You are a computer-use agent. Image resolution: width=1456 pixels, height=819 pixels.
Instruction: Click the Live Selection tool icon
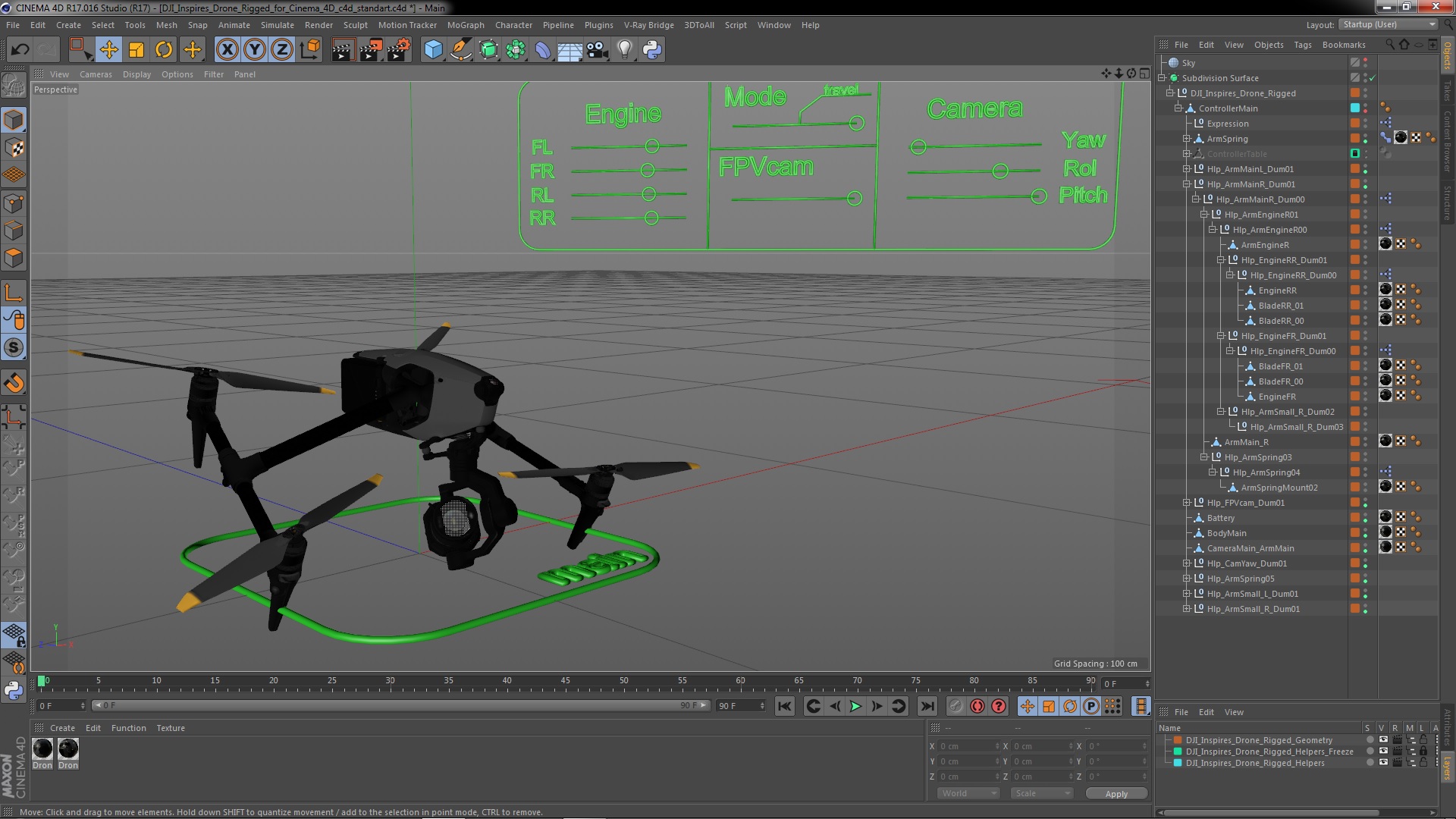point(80,50)
